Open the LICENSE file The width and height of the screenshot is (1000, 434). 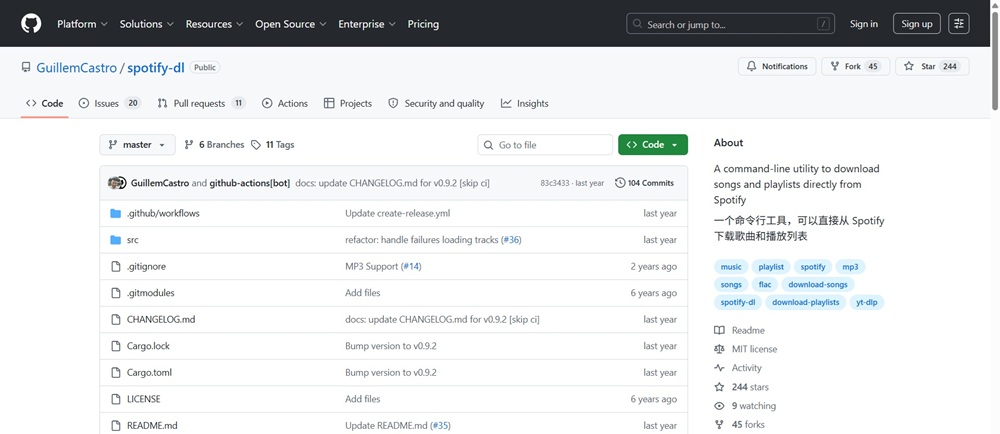(143, 399)
